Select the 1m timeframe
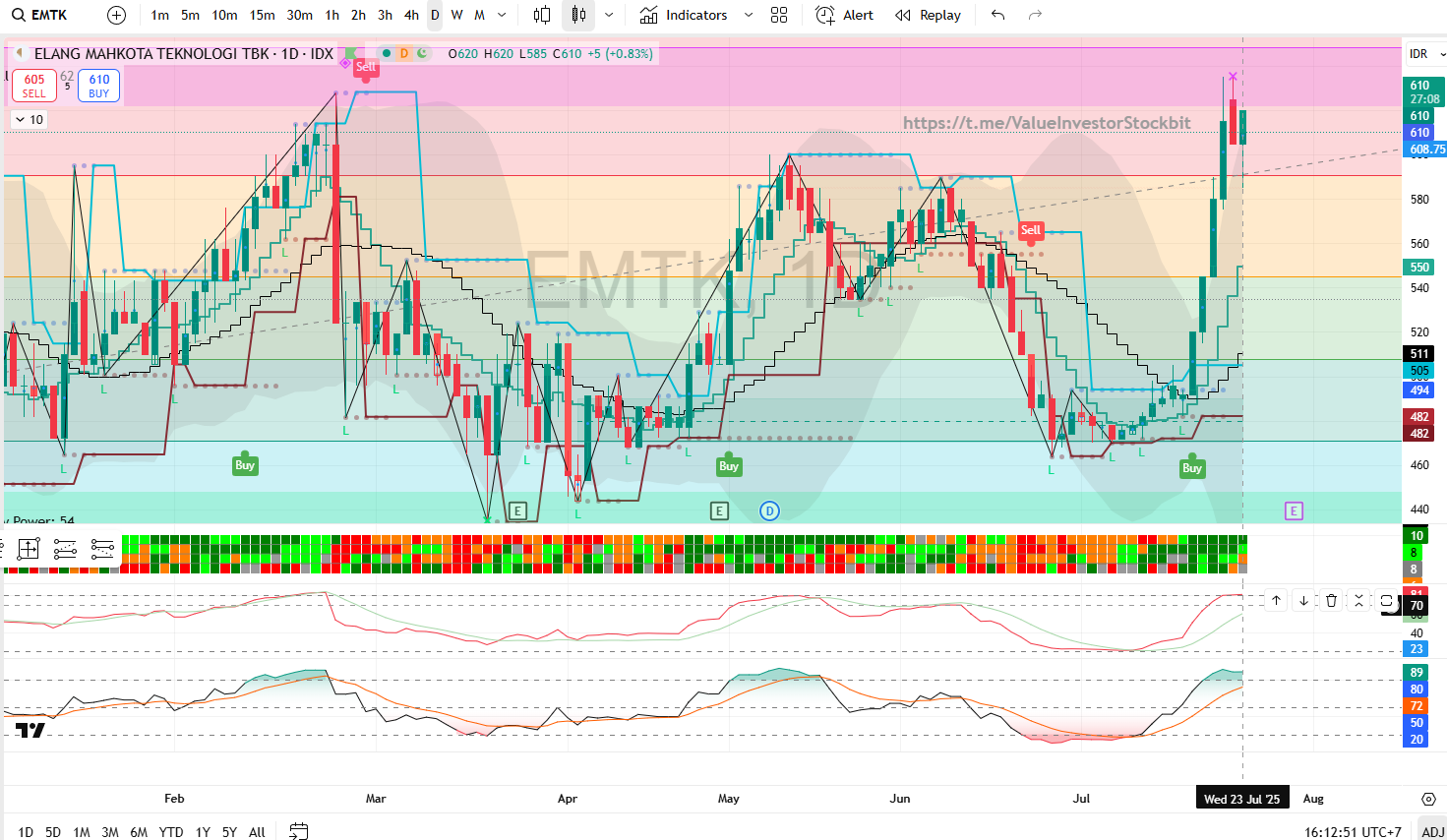The width and height of the screenshot is (1447, 840). [x=159, y=15]
